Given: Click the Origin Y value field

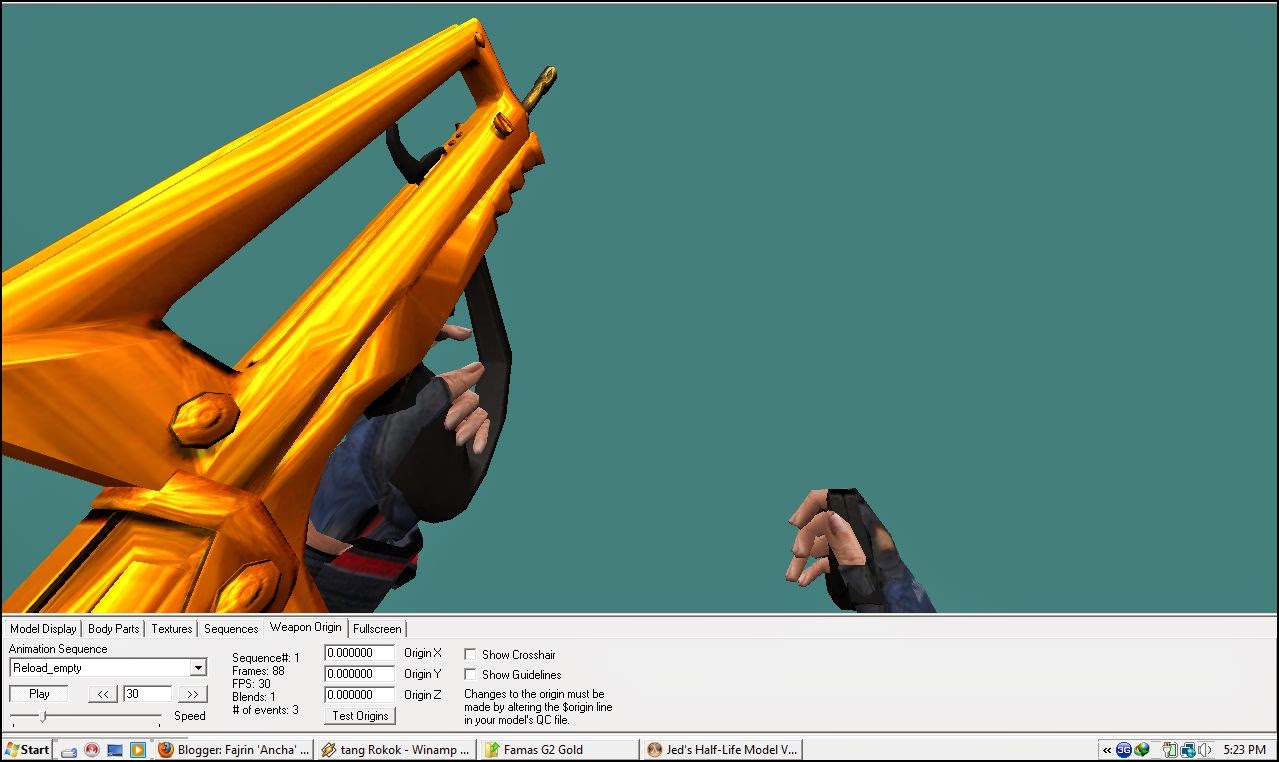Looking at the screenshot, I should pyautogui.click(x=359, y=674).
